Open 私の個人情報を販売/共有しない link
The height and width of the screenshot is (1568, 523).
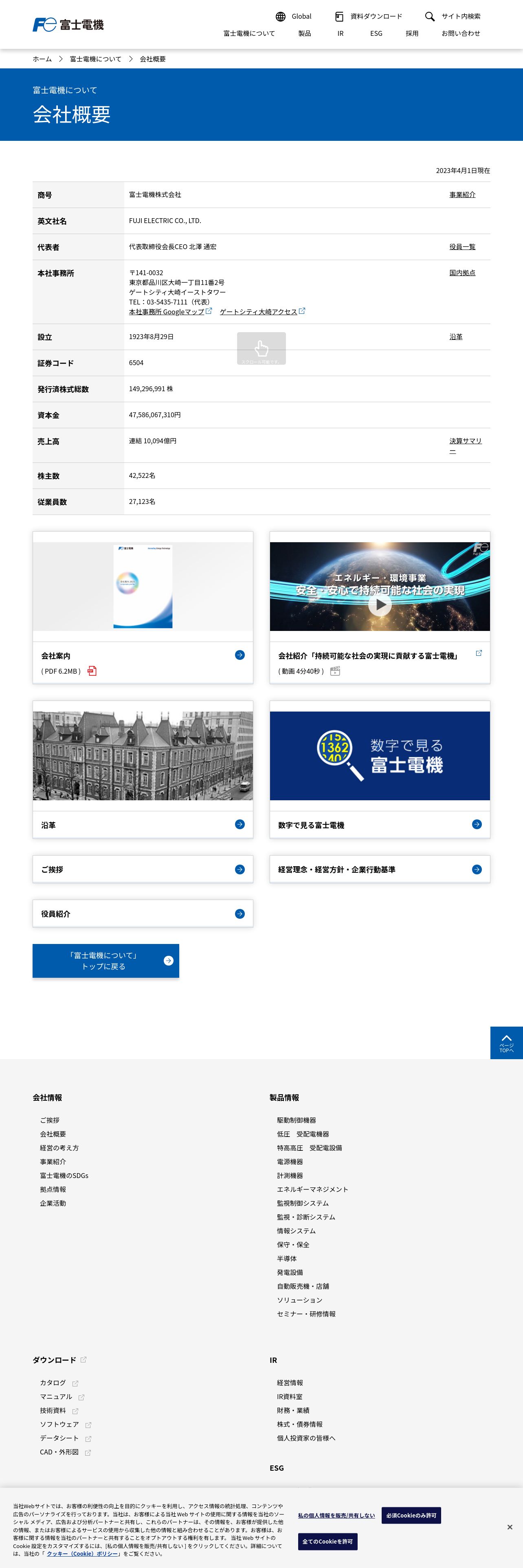336,1515
